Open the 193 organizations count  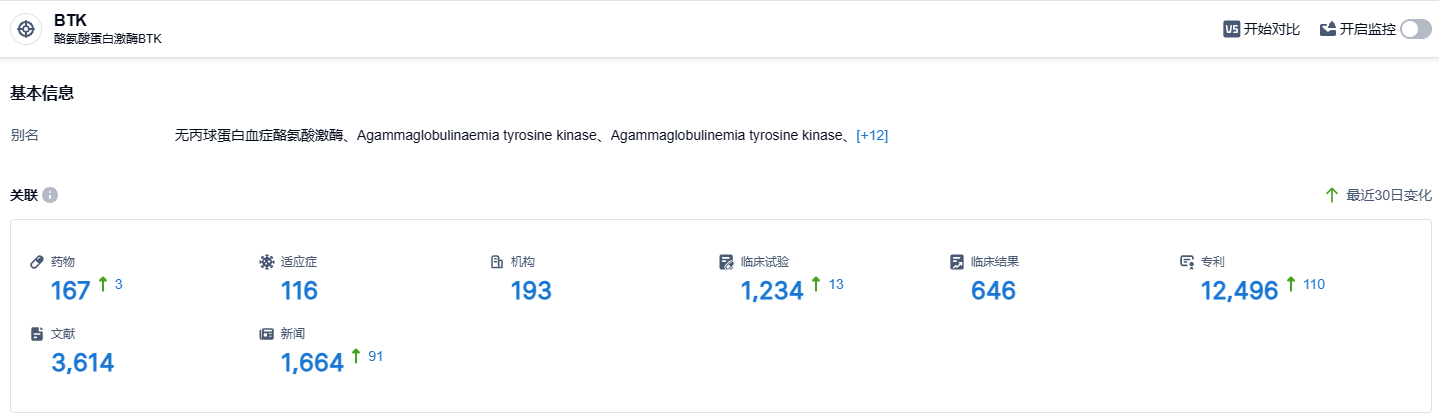point(531,291)
